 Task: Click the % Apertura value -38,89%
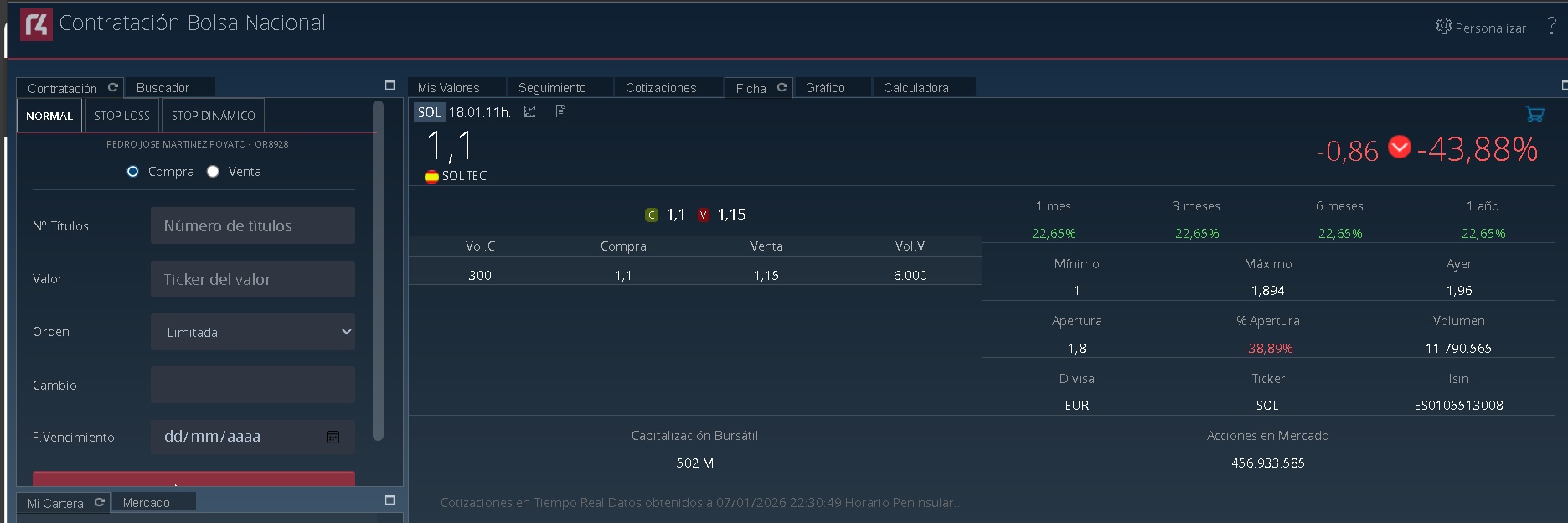coord(1268,348)
